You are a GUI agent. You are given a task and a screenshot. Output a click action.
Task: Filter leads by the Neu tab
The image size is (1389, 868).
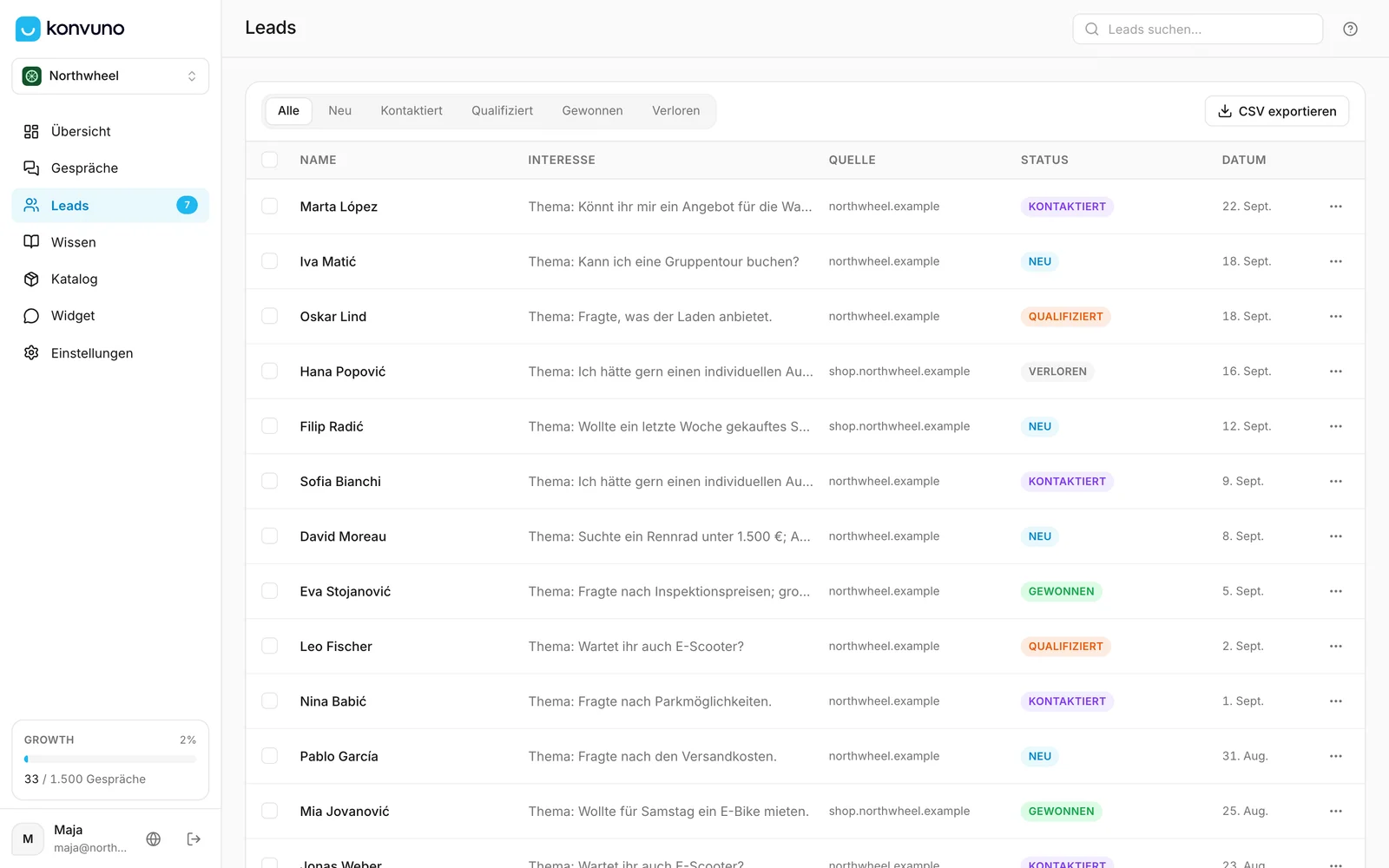point(340,111)
